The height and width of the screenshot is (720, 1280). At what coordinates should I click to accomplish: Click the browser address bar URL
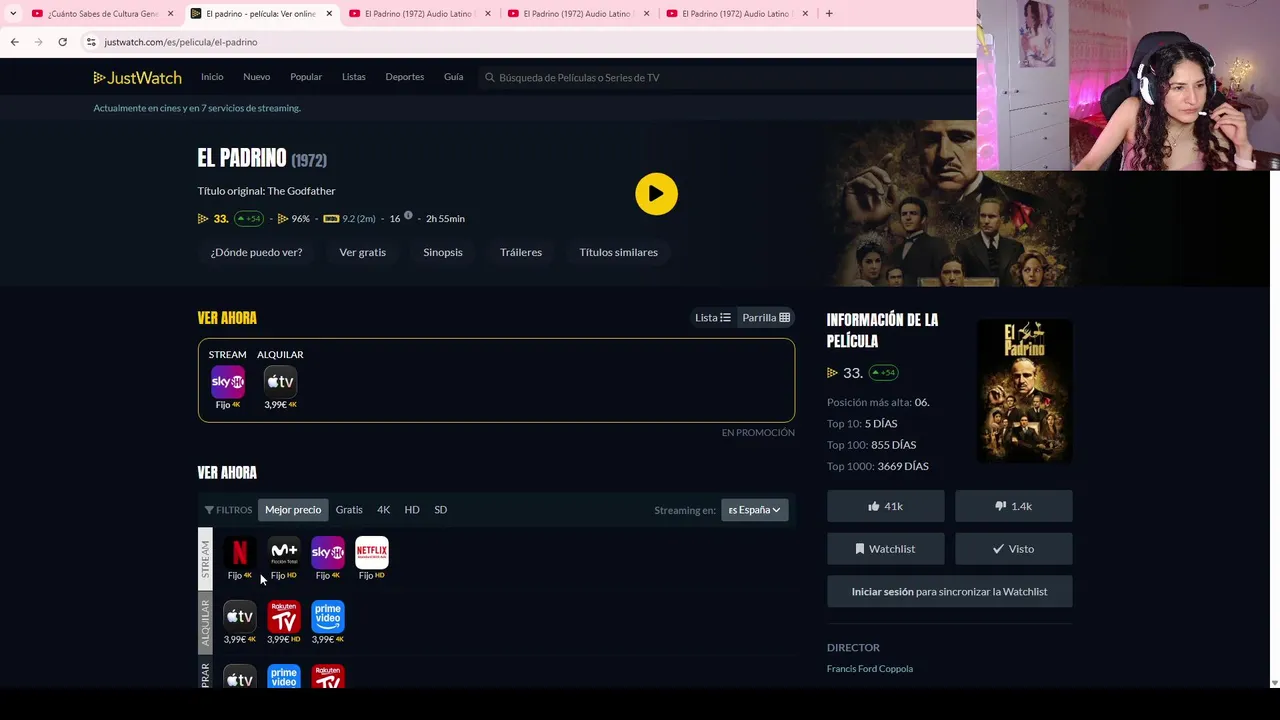coord(181,42)
